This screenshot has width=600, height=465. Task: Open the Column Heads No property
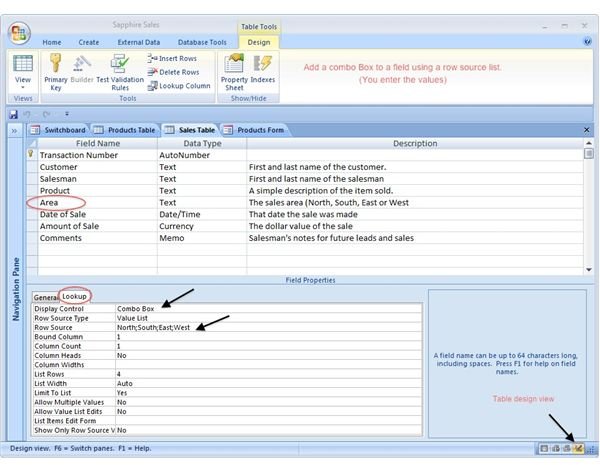pos(269,356)
